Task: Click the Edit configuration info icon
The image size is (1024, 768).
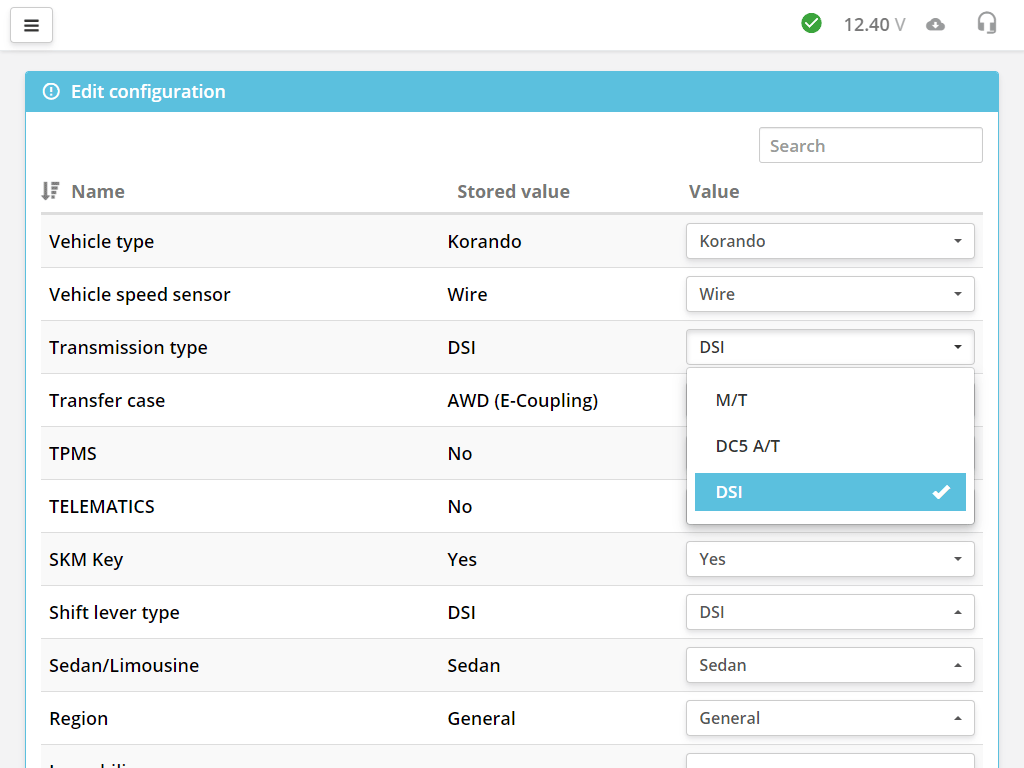Action: (x=51, y=92)
